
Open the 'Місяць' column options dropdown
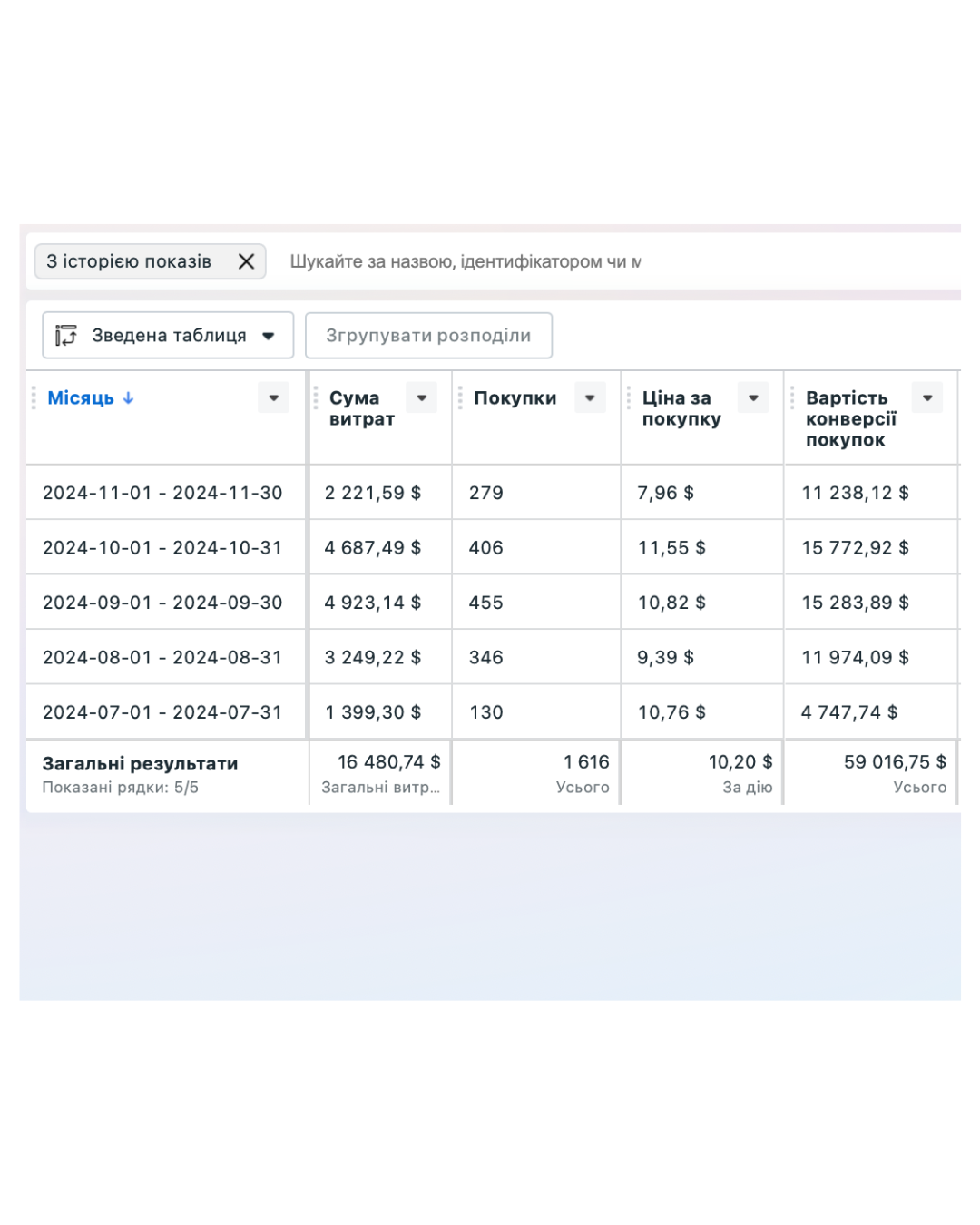point(273,397)
